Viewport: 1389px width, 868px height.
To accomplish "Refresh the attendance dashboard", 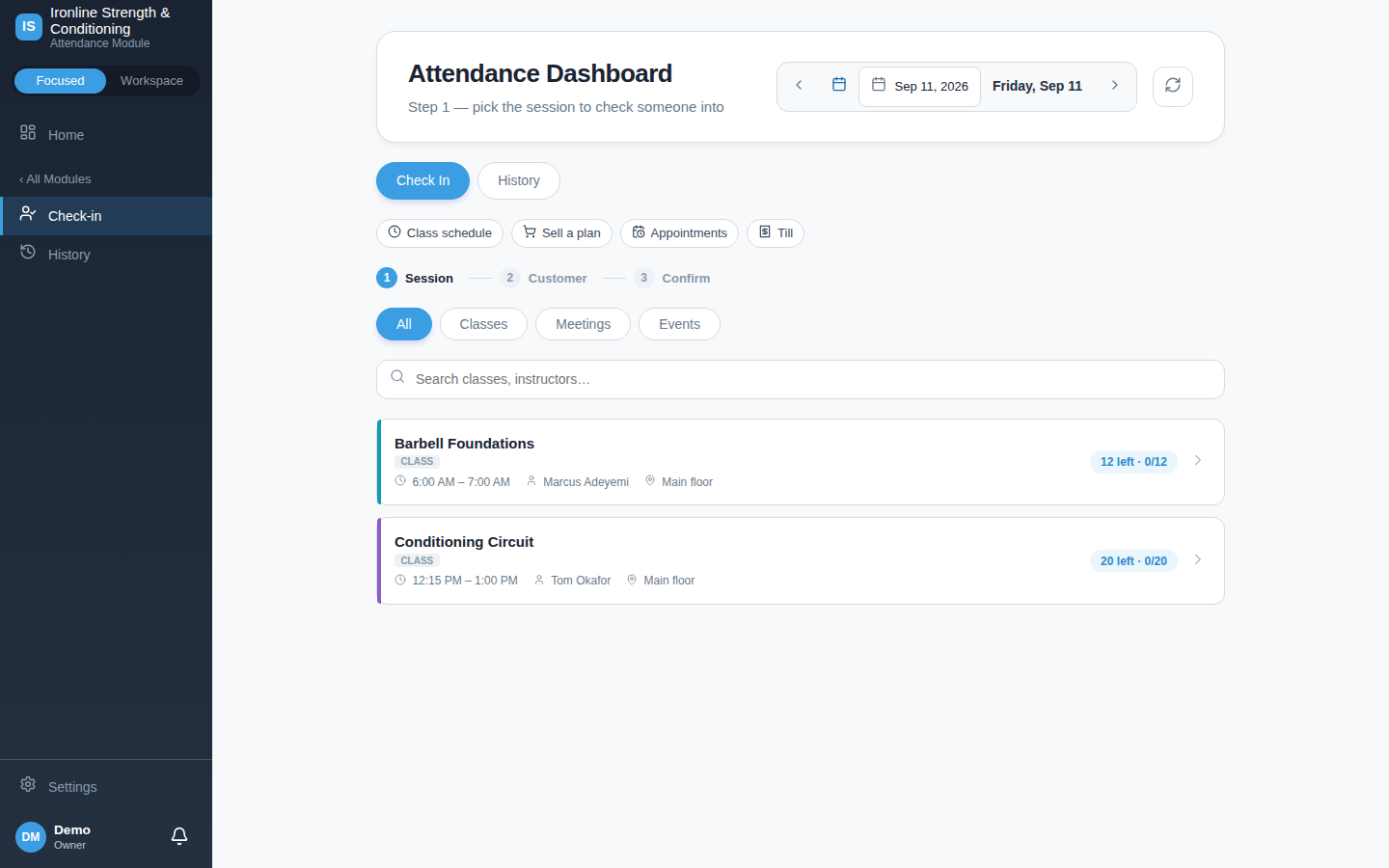I will pos(1173,86).
